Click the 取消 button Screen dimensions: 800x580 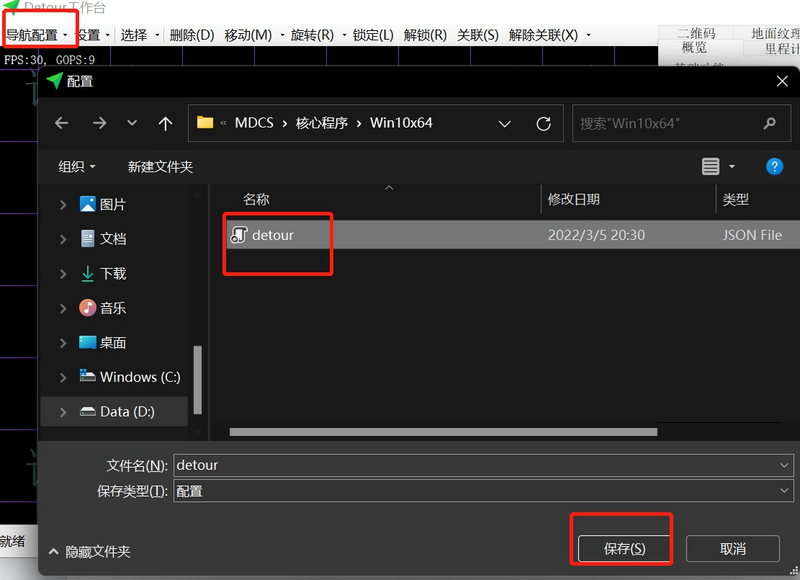pyautogui.click(x=733, y=548)
